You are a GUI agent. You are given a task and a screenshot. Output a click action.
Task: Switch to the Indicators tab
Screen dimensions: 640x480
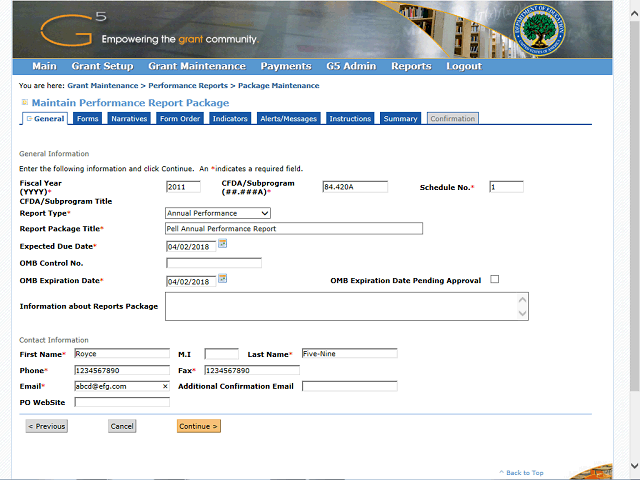230,118
